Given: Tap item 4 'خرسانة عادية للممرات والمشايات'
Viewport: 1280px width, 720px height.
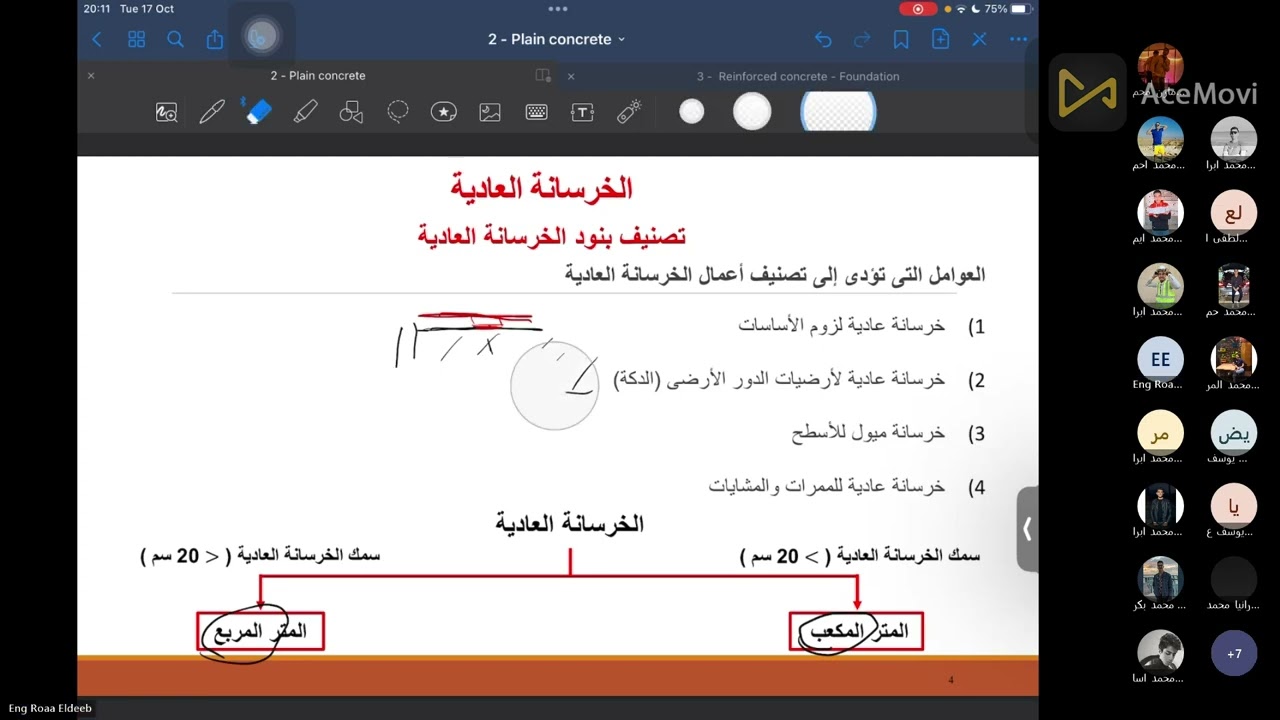Looking at the screenshot, I should click(x=827, y=486).
